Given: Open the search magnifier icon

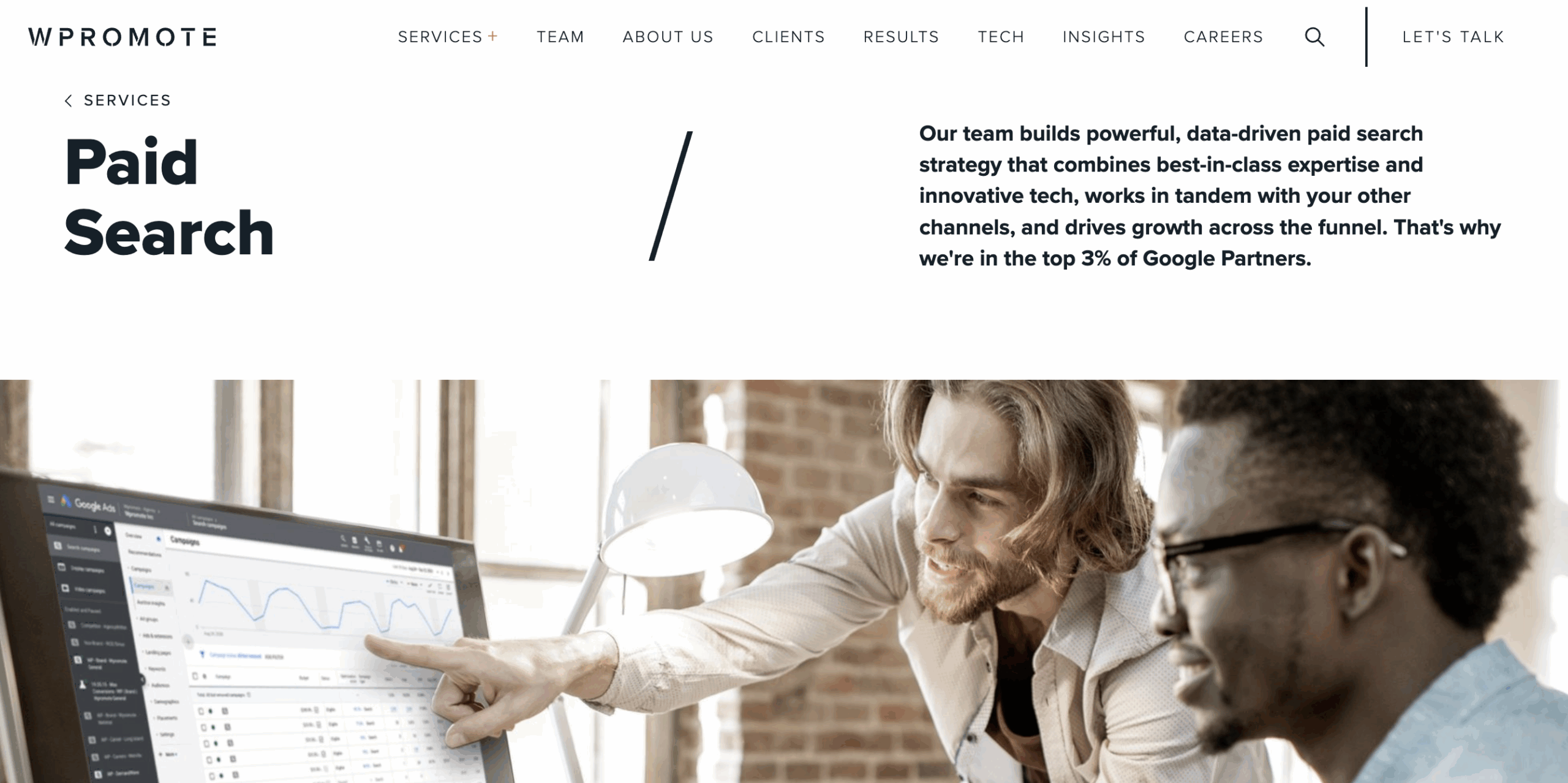Looking at the screenshot, I should (x=1314, y=37).
